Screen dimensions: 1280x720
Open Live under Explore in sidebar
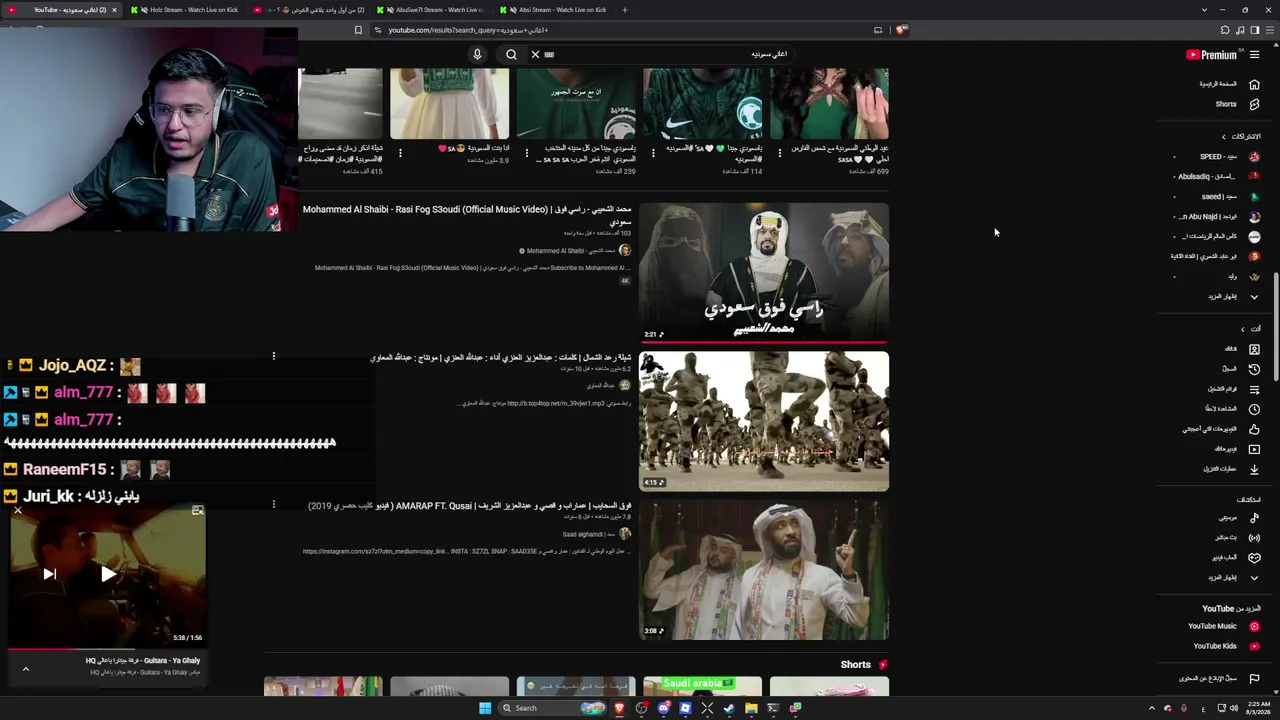coord(1254,538)
